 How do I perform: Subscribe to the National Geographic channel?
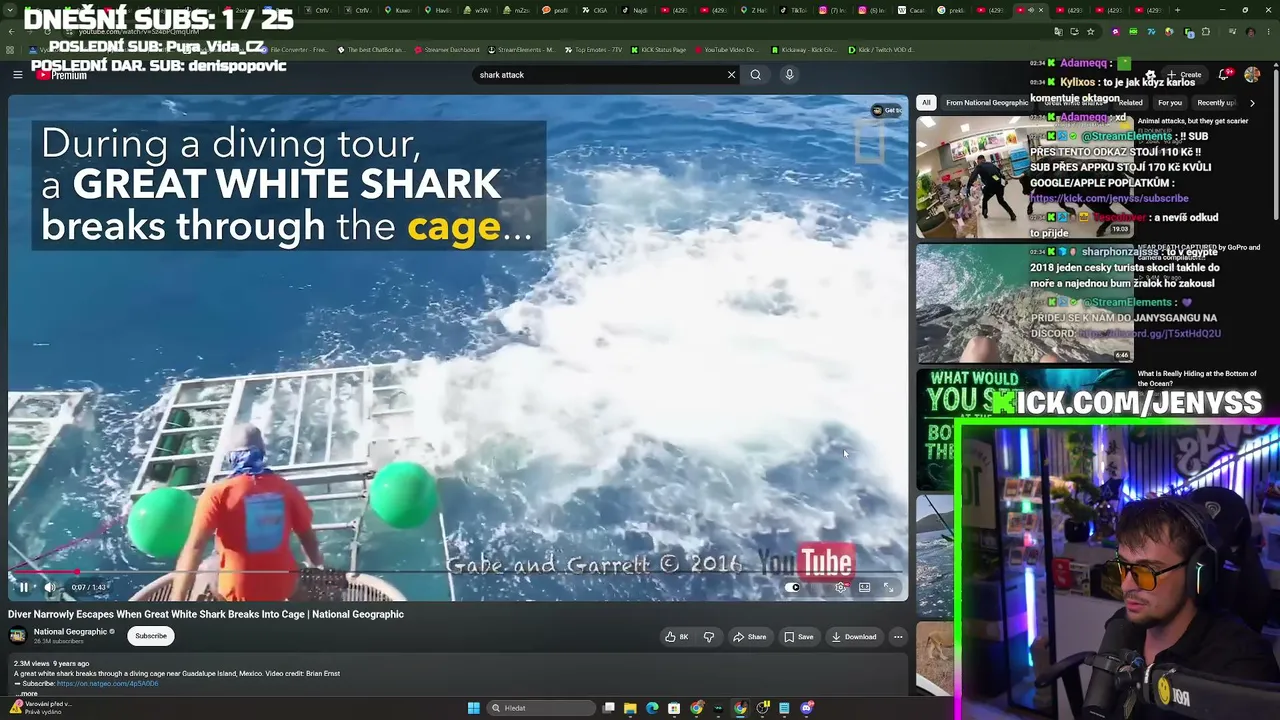151,636
